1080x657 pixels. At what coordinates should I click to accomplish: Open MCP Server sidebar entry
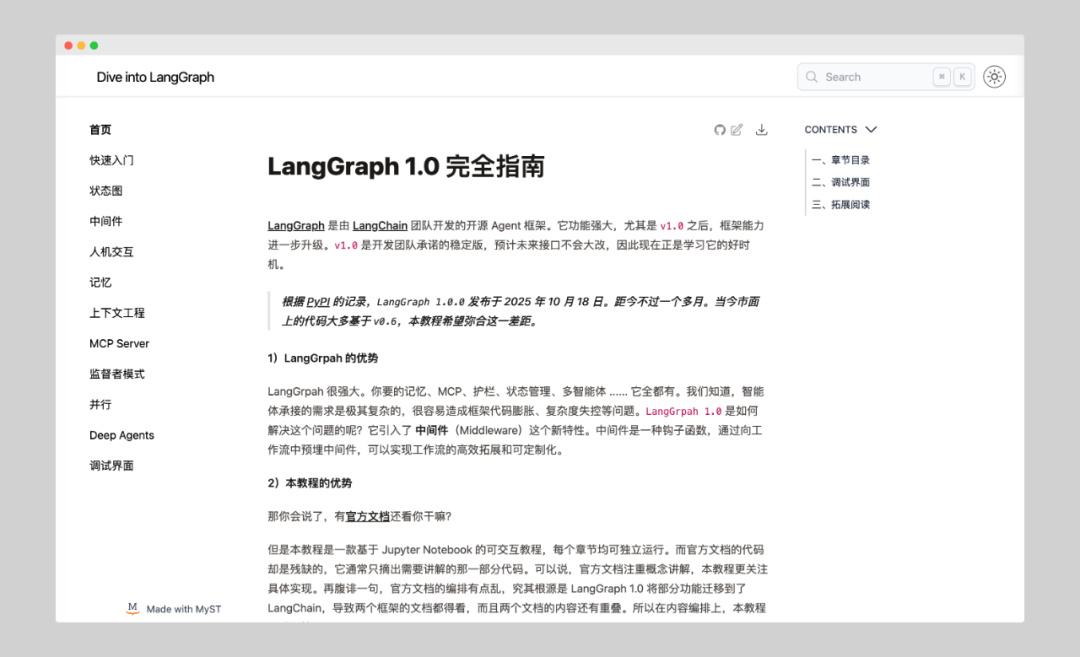coord(119,343)
